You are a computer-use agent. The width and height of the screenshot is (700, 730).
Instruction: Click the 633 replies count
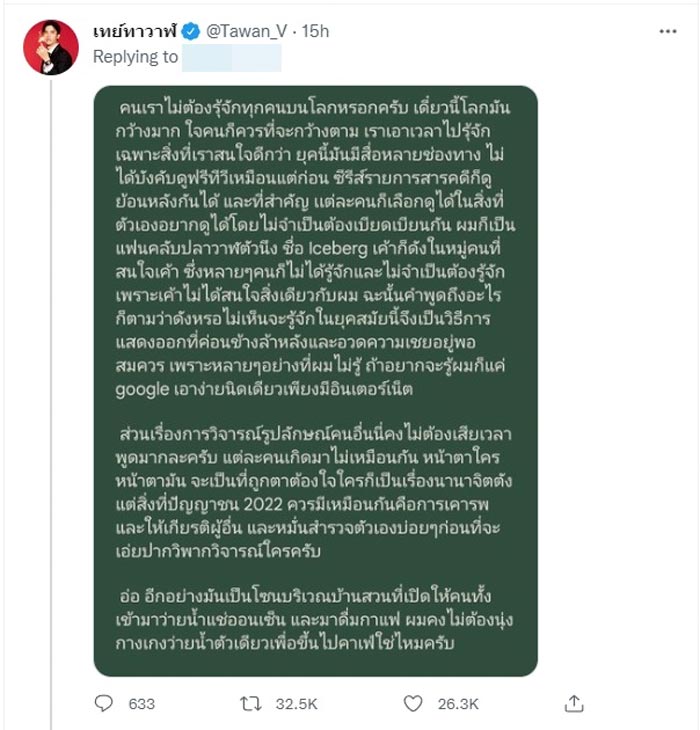[142, 704]
